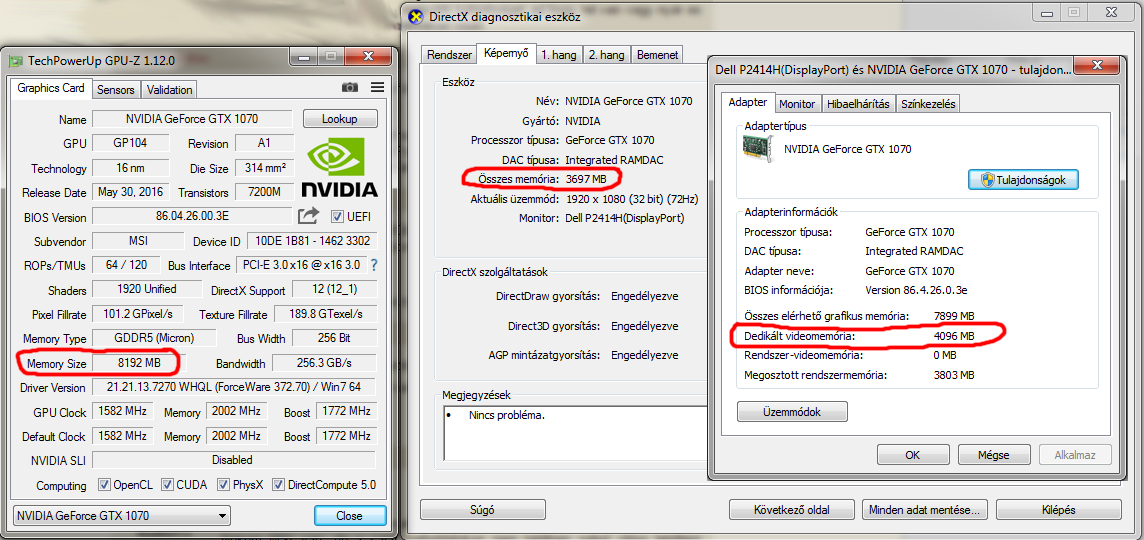Open the GPU selection dropdown in GPU-Z
Viewport: 1144px width, 540px height.
(x=122, y=515)
